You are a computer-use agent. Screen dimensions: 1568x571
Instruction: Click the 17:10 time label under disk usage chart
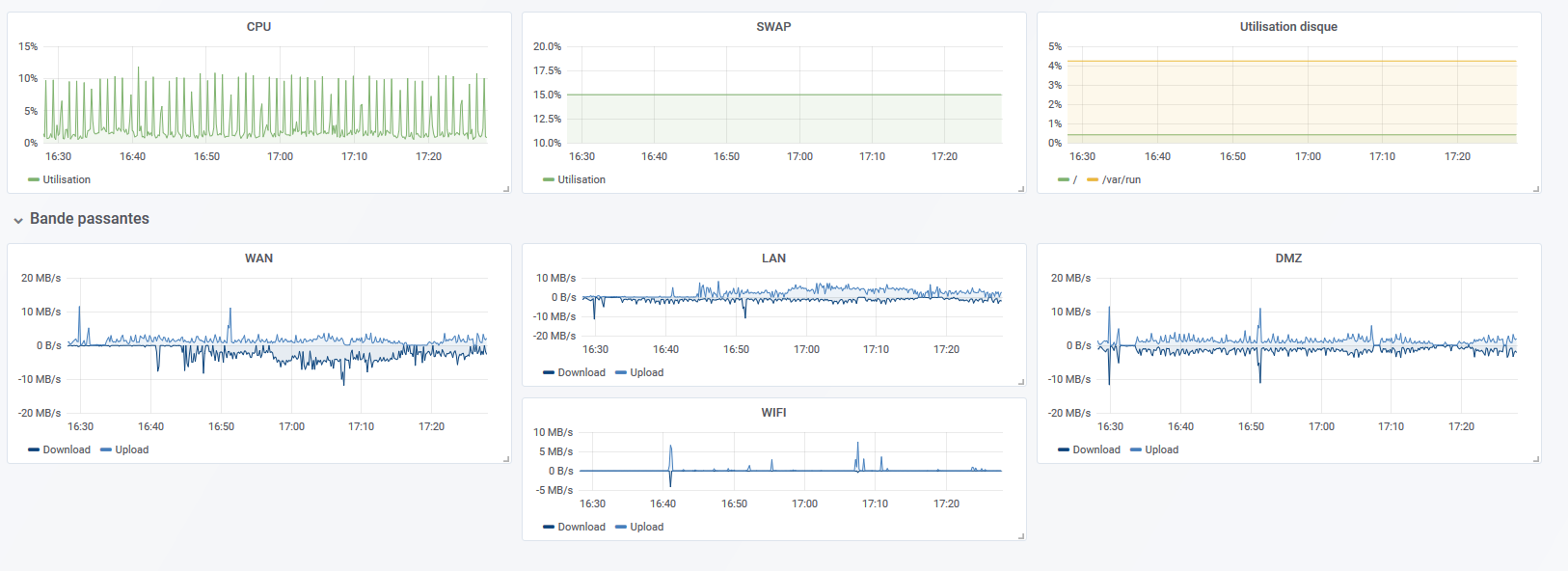1383,156
